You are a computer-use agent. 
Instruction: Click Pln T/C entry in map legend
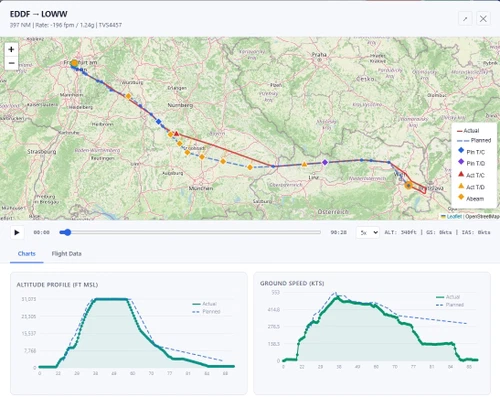click(471, 152)
